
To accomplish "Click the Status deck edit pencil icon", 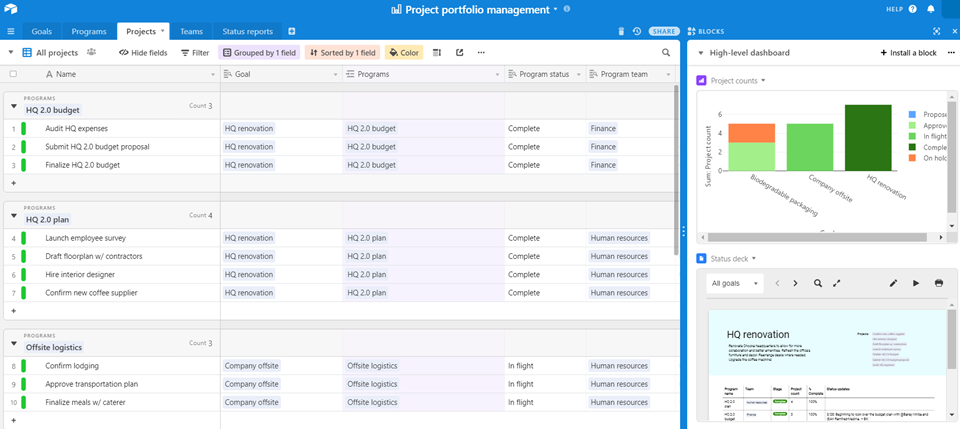I will (893, 283).
